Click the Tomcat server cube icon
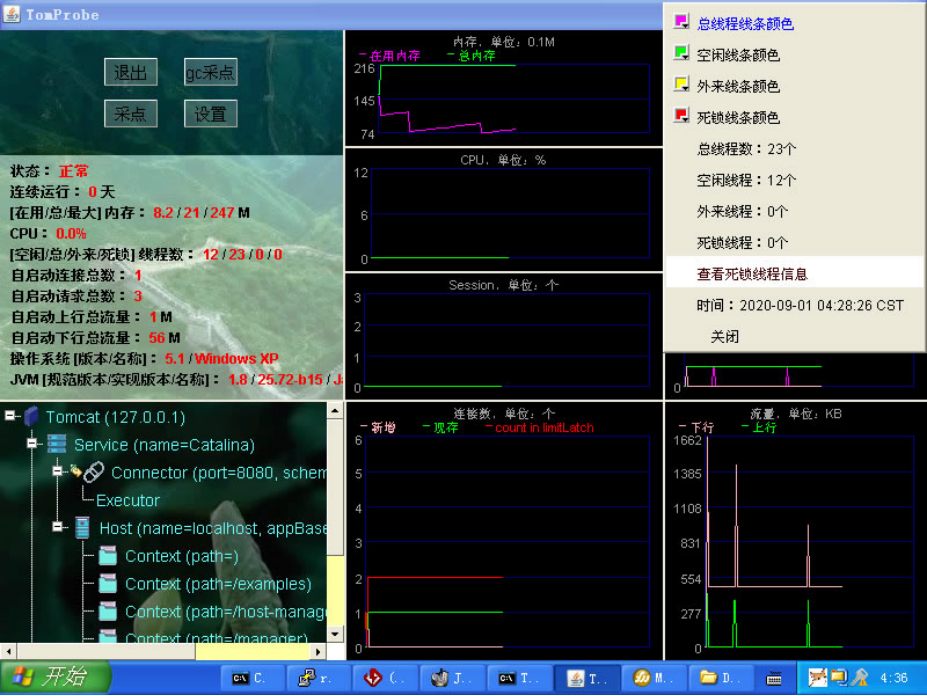The height and width of the screenshot is (696, 927). tap(31, 416)
